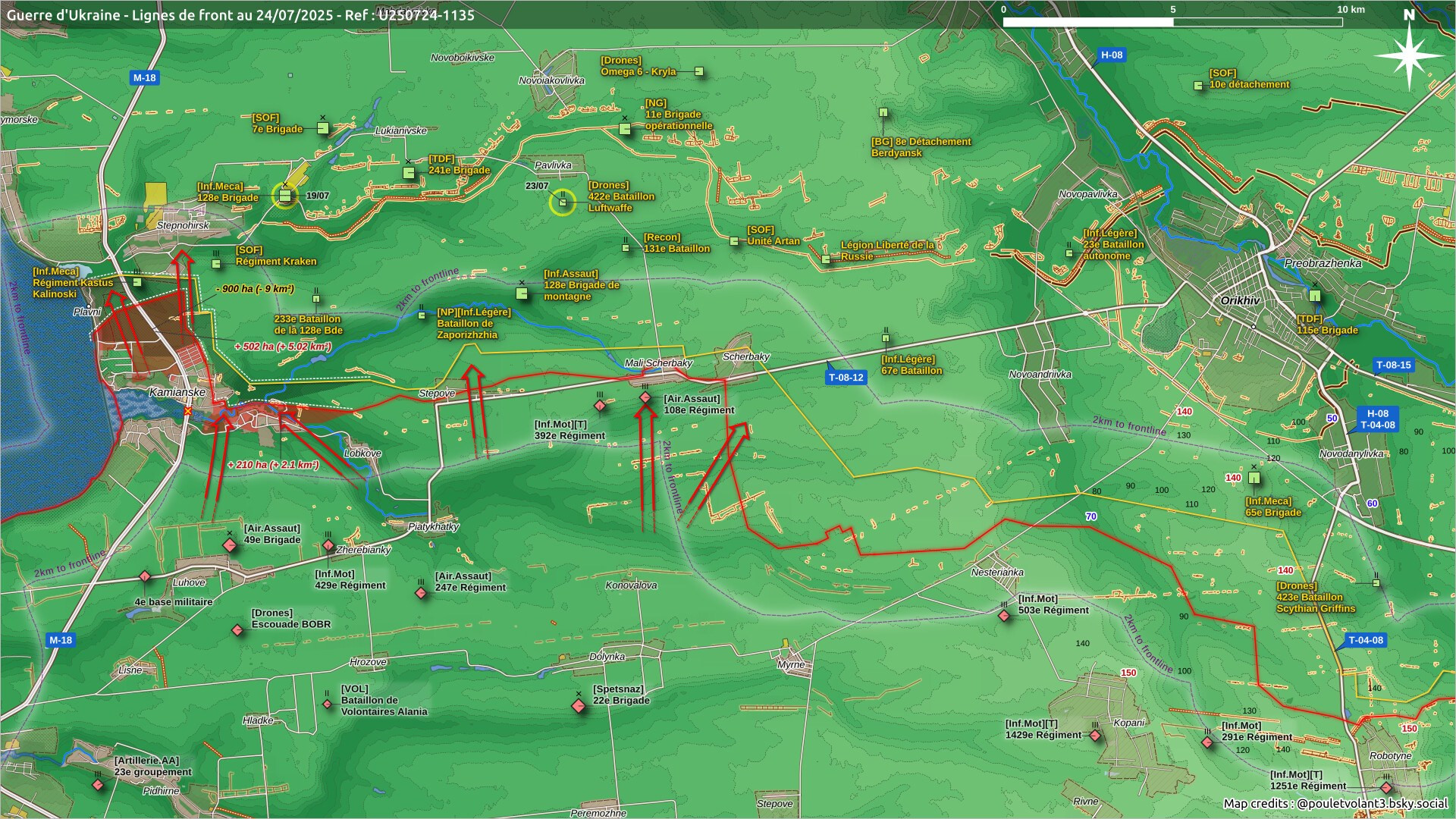Screen dimensions: 1456x819
Task: Click the 115e Brigade TDF marker
Action: pyautogui.click(x=1315, y=296)
